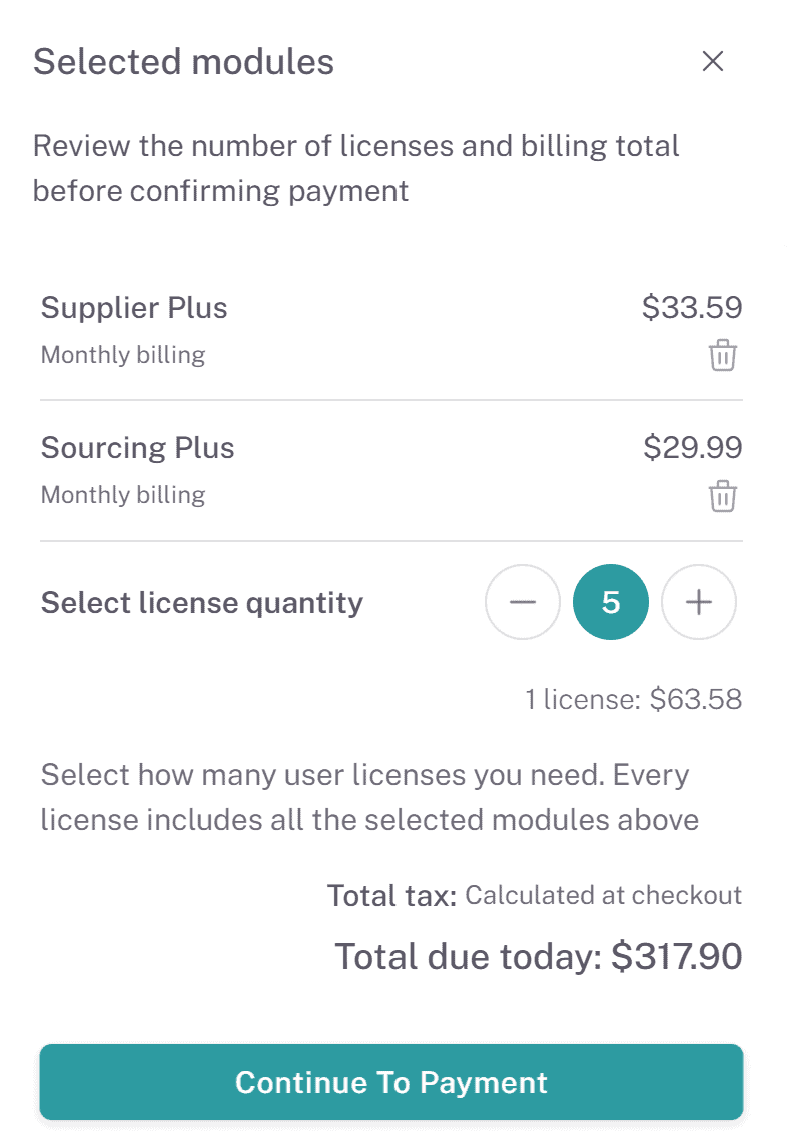
Task: Click Total tax Calculated at checkout
Action: (x=534, y=895)
